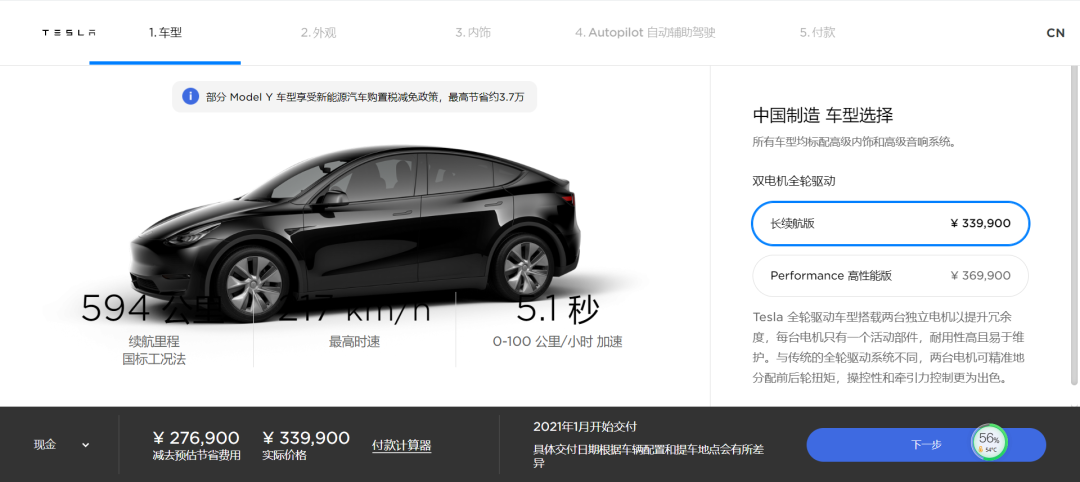Screen dimensions: 1080x482
Task: Go to the 2.外观 step tab
Action: click(x=318, y=32)
